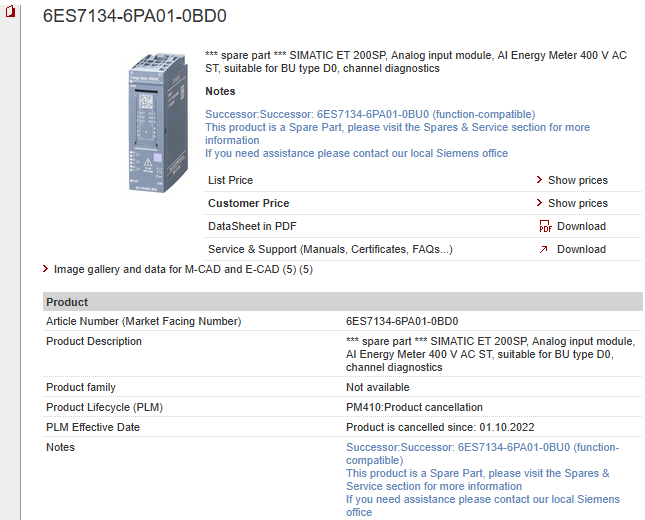Viewport: 645px width, 520px height.
Task: Open Service & Support download link
Action: [x=581, y=249]
